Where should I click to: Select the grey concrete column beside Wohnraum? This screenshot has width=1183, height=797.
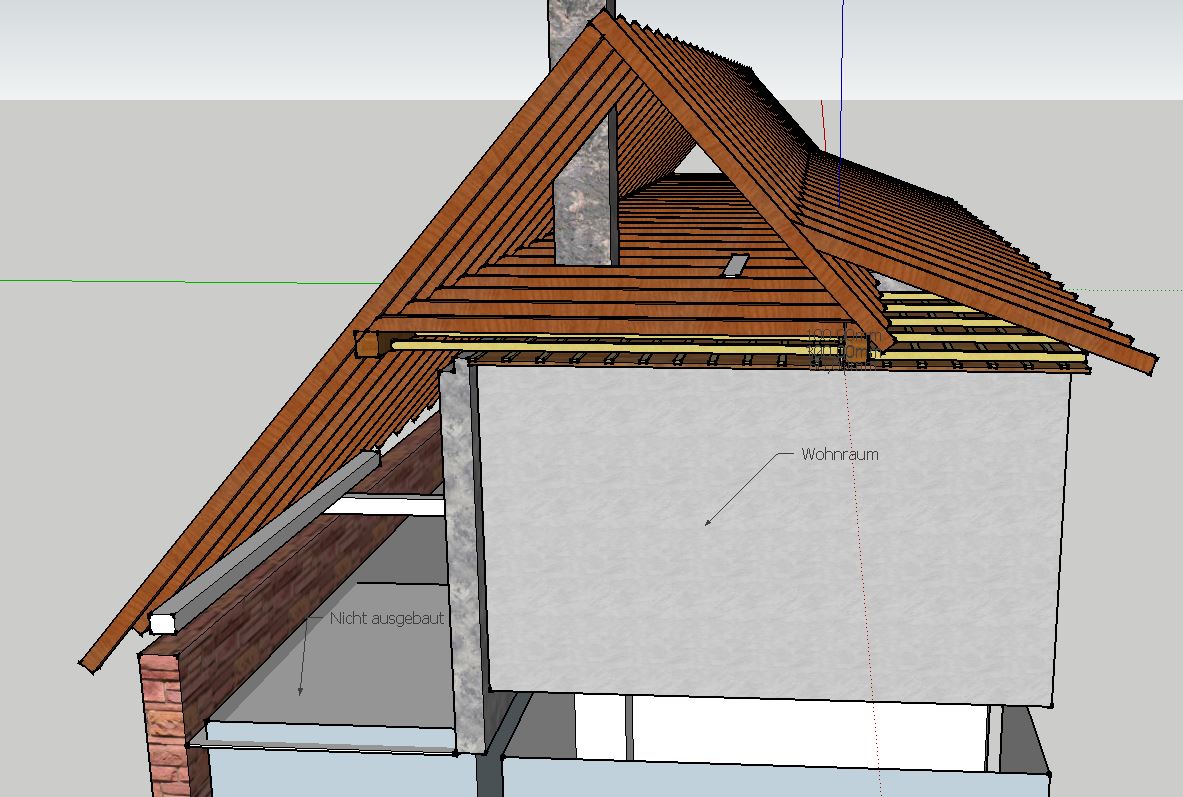coord(464,560)
